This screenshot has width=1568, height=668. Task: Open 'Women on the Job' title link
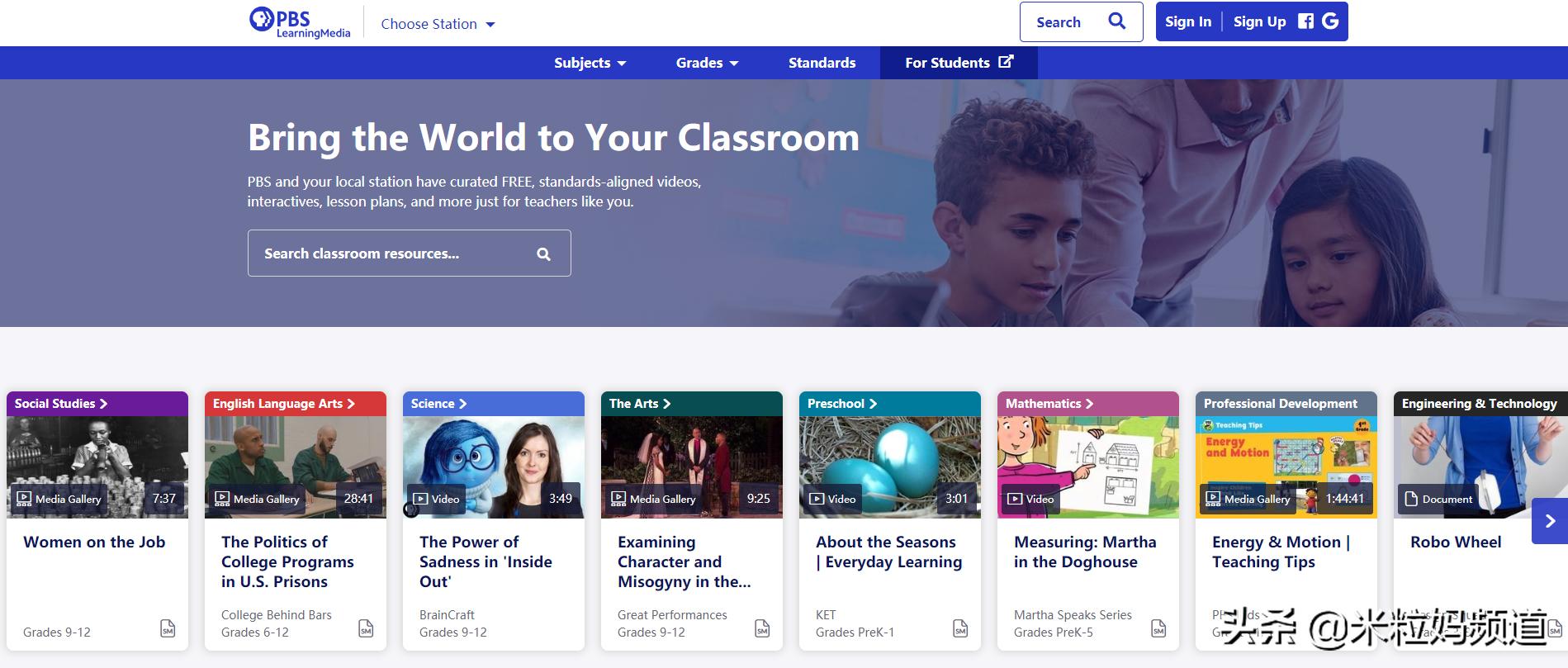[94, 542]
